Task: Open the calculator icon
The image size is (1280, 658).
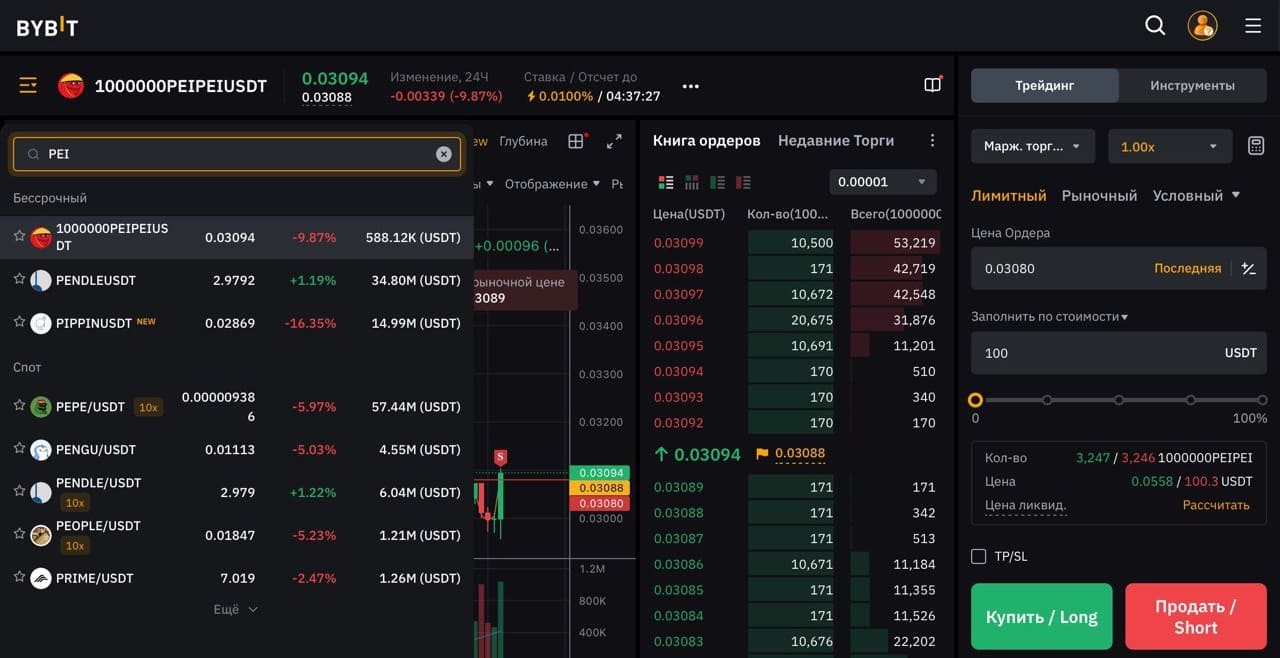Action: point(1256,146)
